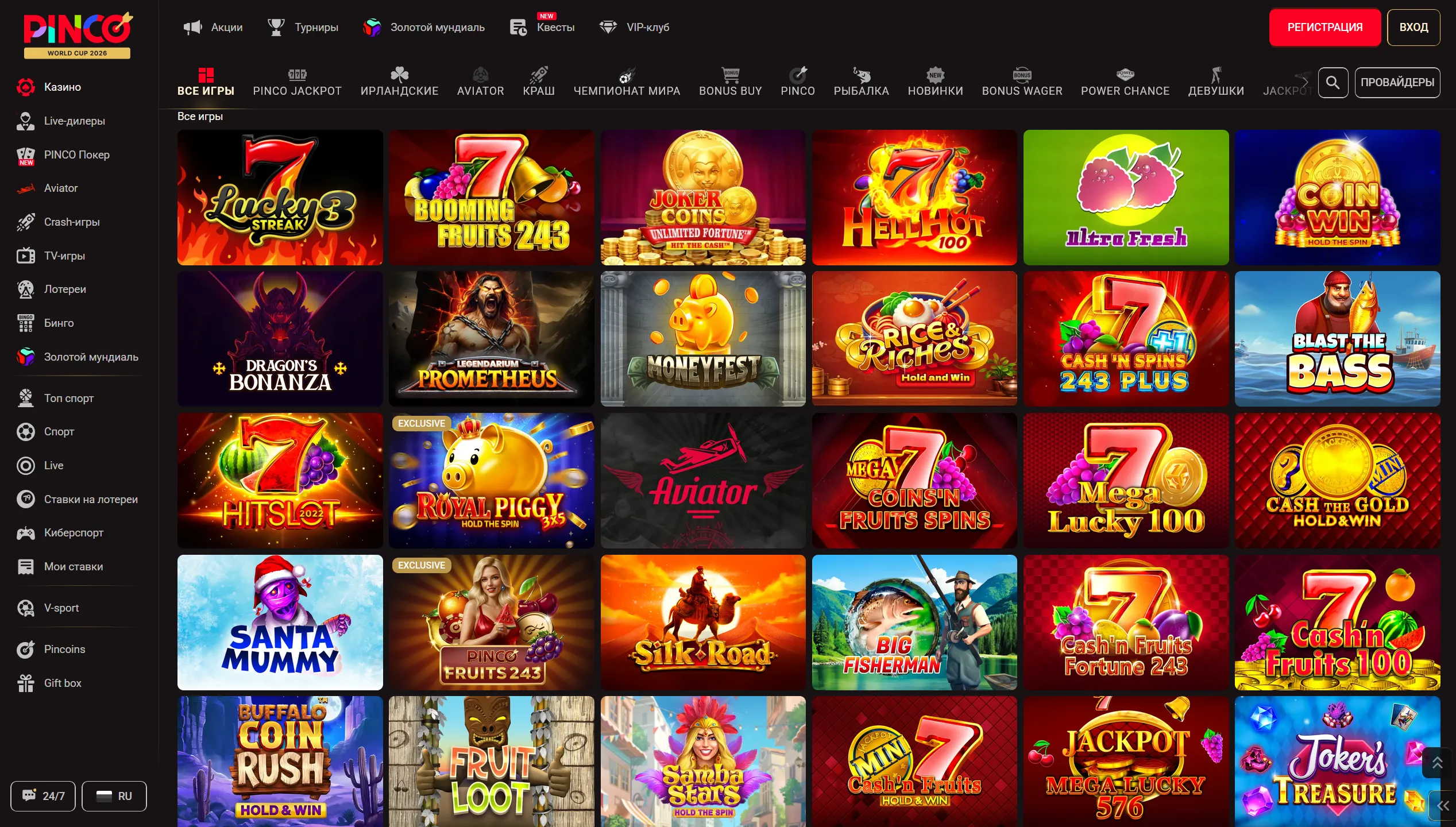1456x827 pixels.
Task: Switch to the КРАШ category tab
Action: pos(539,82)
